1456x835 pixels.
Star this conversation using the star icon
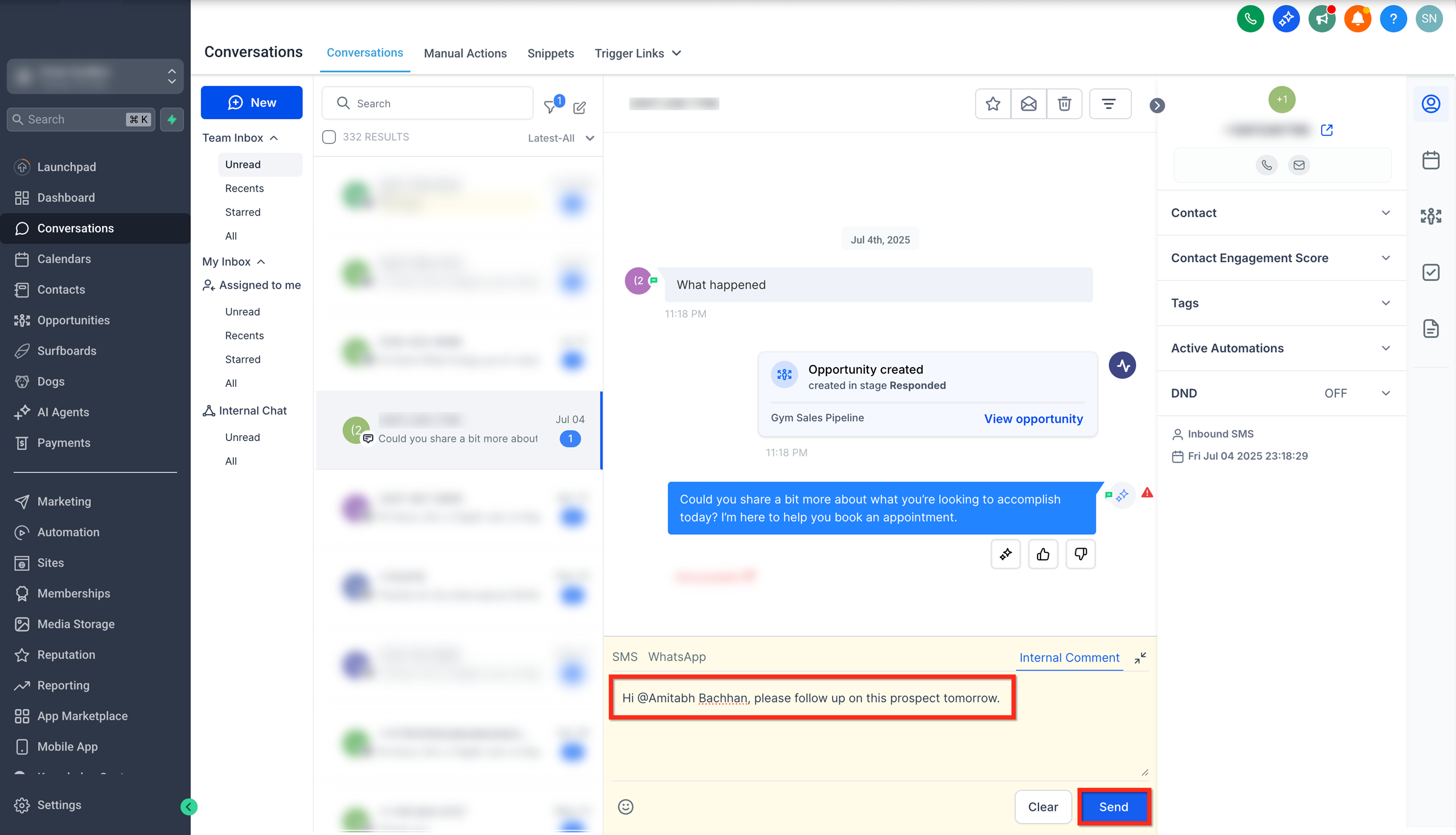point(992,104)
